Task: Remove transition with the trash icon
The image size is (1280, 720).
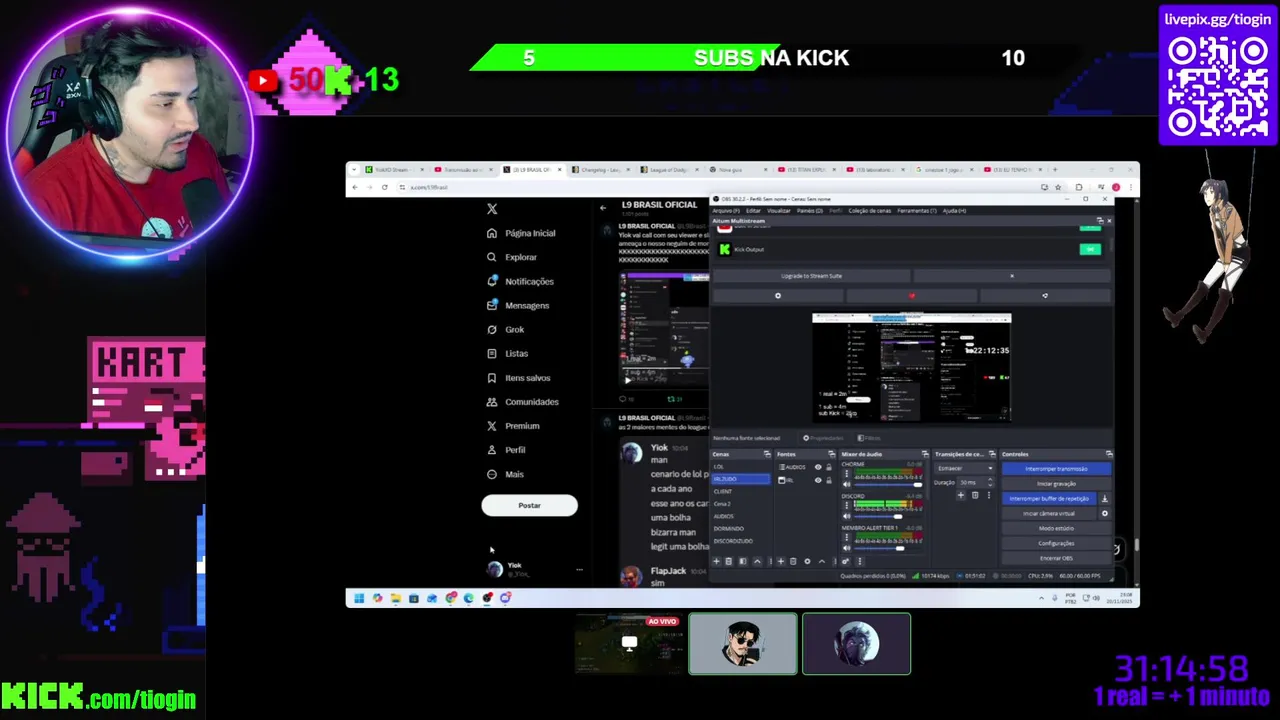Action: pyautogui.click(x=975, y=495)
